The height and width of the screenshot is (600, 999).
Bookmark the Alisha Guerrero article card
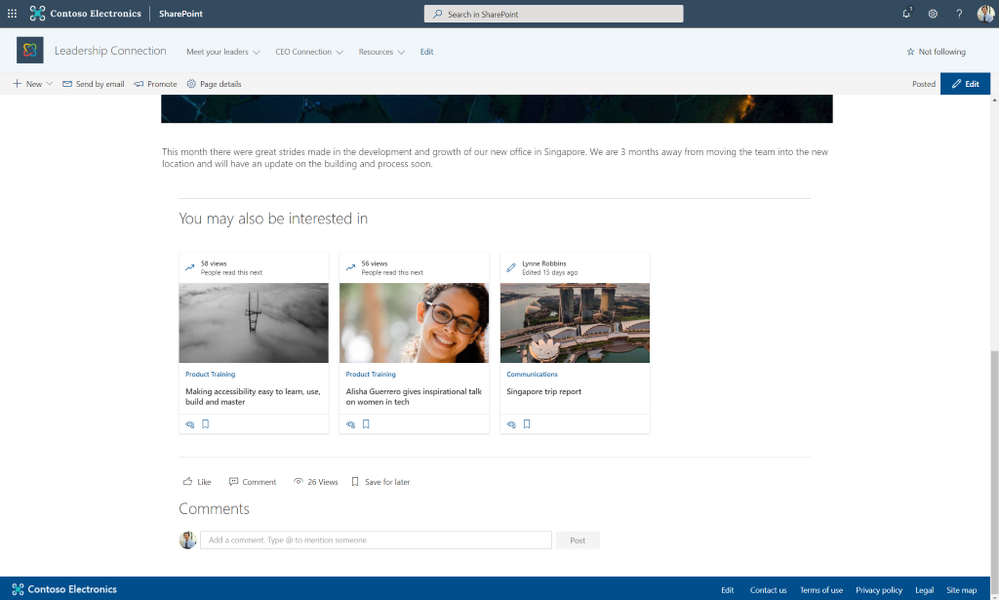pyautogui.click(x=366, y=424)
